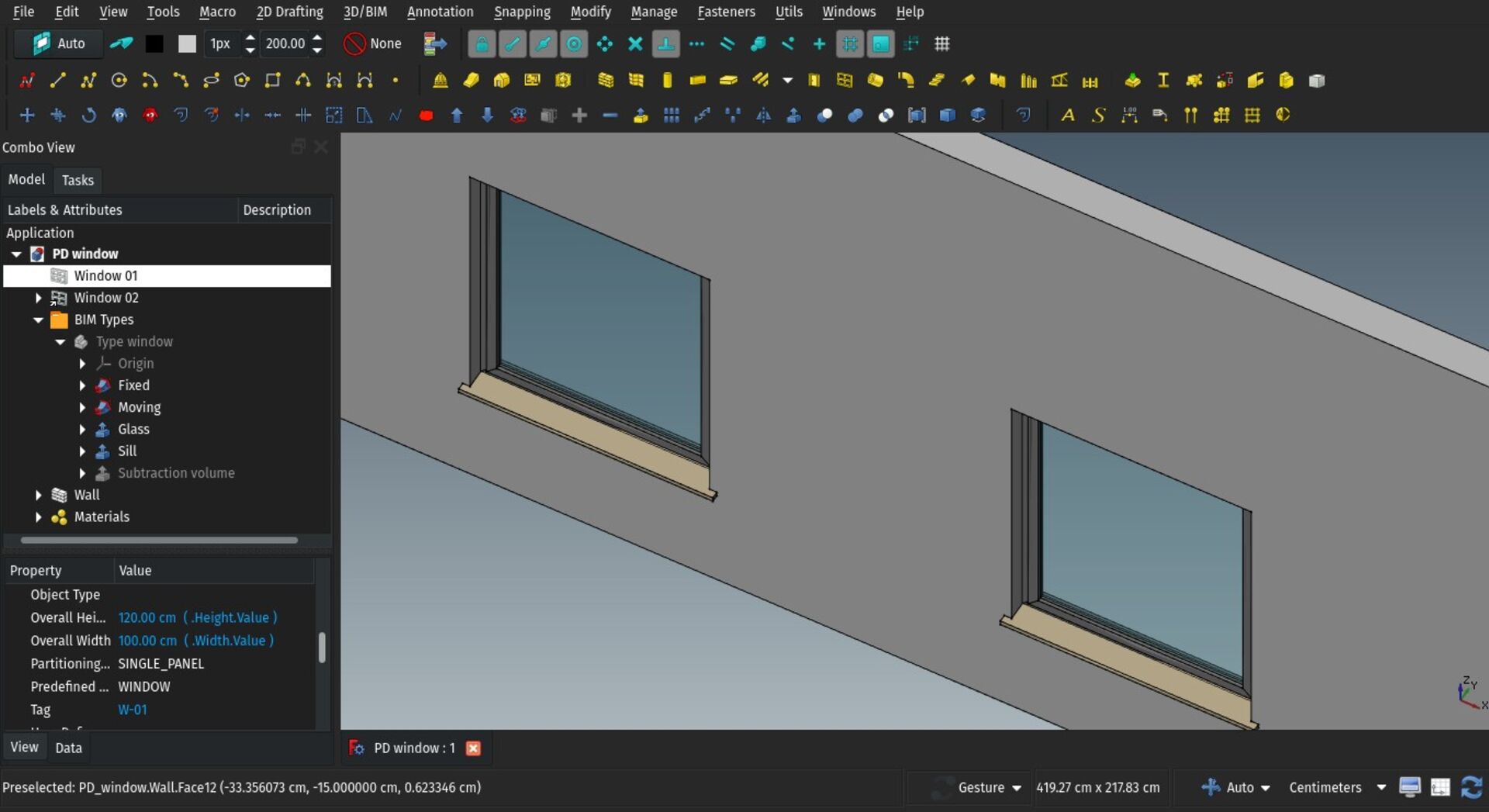This screenshot has height=812, width=1489.
Task: Click the 419.27 cm x 217.83 cm dimension button
Action: coord(1097,787)
